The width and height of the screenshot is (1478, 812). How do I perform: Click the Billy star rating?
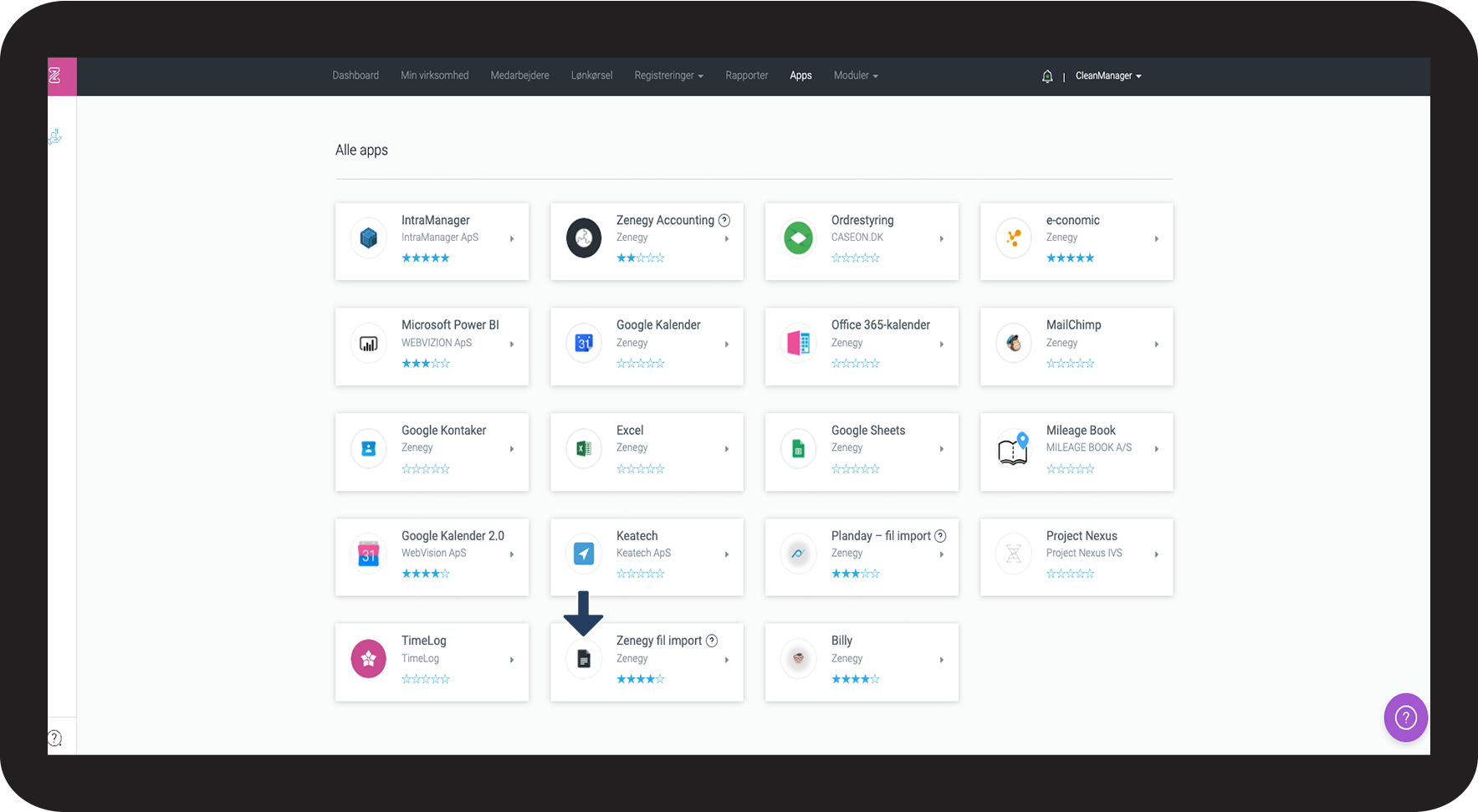pyautogui.click(x=856, y=679)
